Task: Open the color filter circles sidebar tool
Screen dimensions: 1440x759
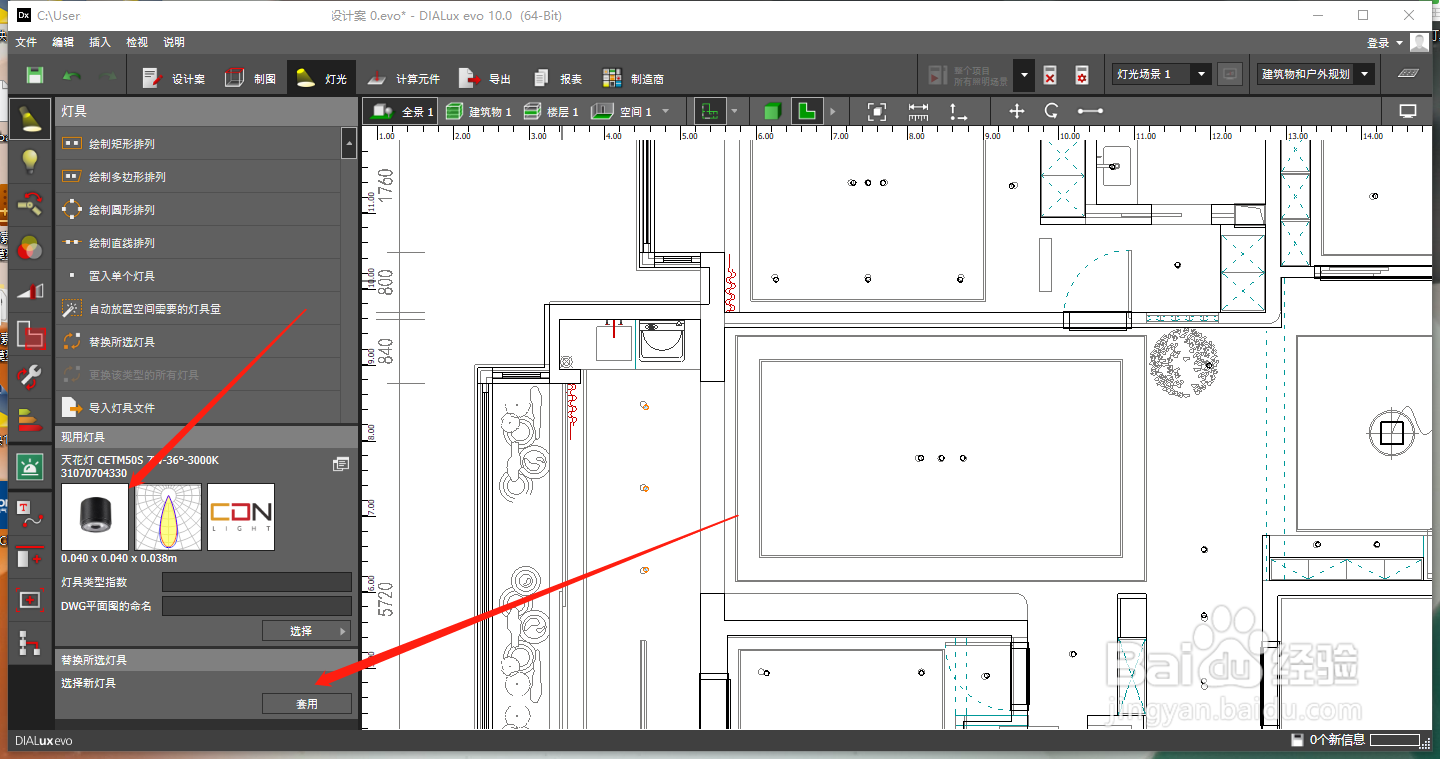Action: (30, 247)
